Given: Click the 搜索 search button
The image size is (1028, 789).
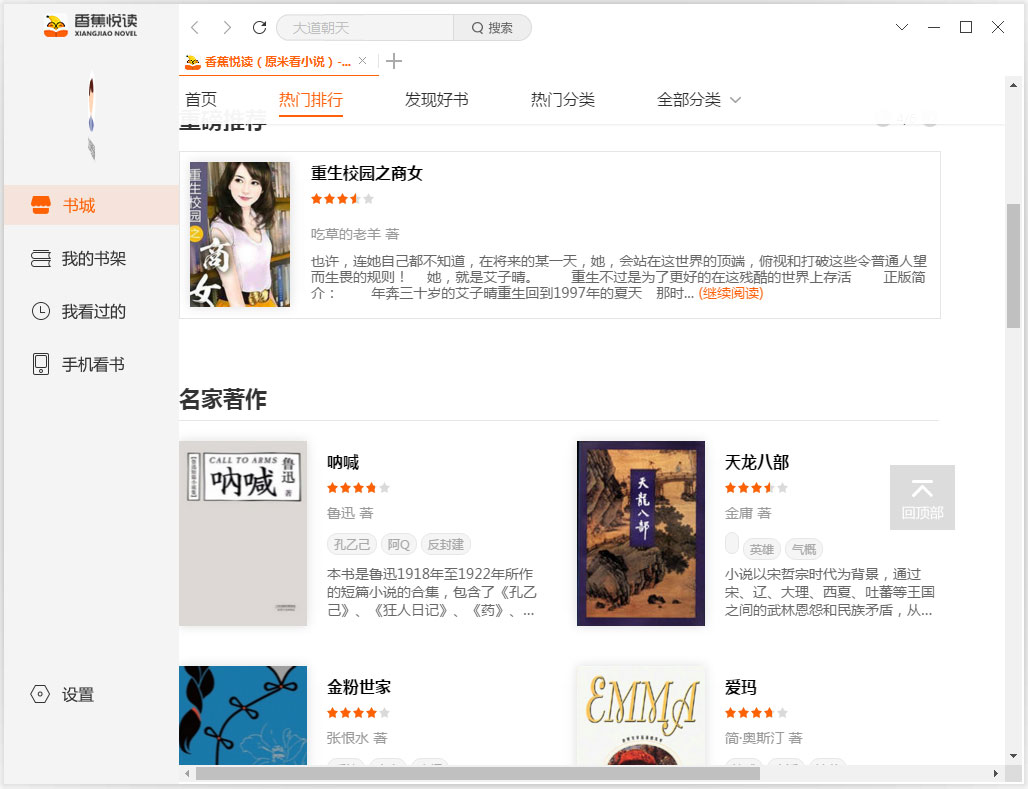Looking at the screenshot, I should [492, 28].
